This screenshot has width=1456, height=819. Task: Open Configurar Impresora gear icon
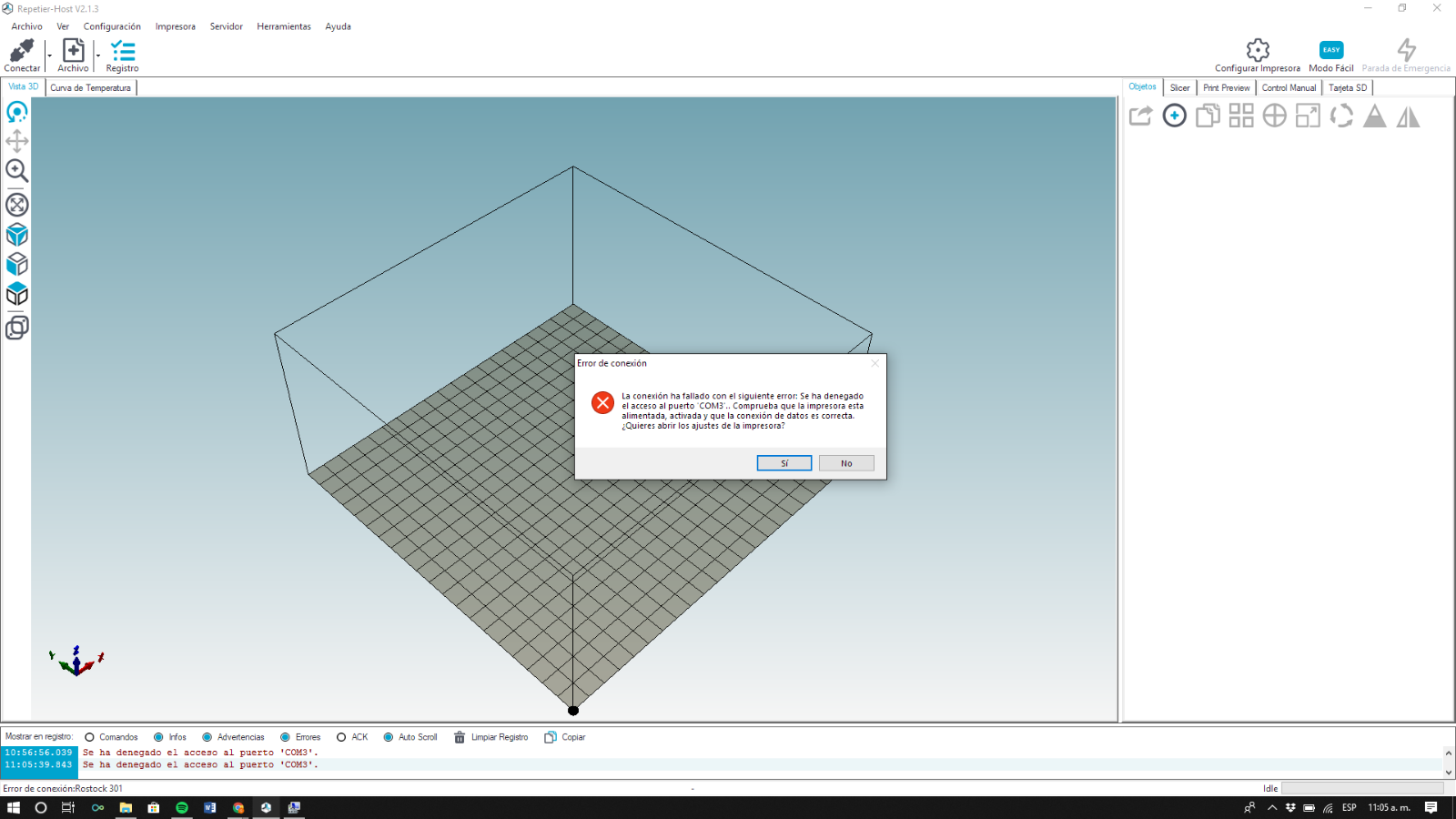pos(1258,50)
